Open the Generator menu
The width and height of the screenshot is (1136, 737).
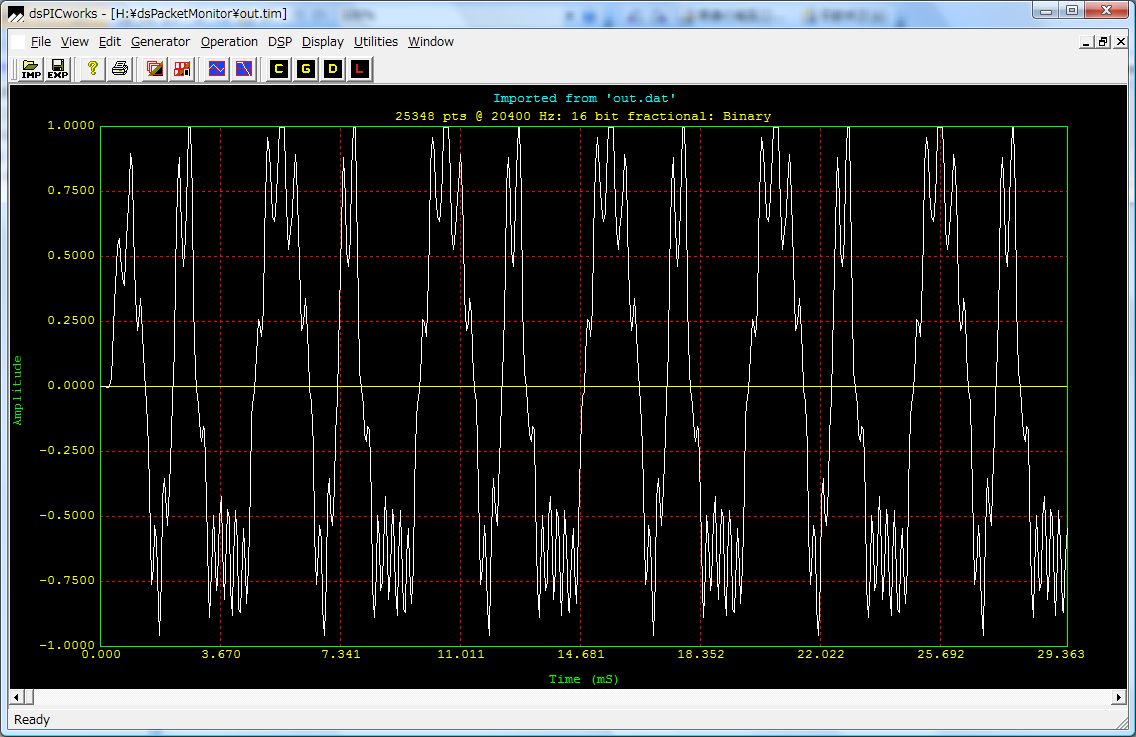[x=160, y=42]
